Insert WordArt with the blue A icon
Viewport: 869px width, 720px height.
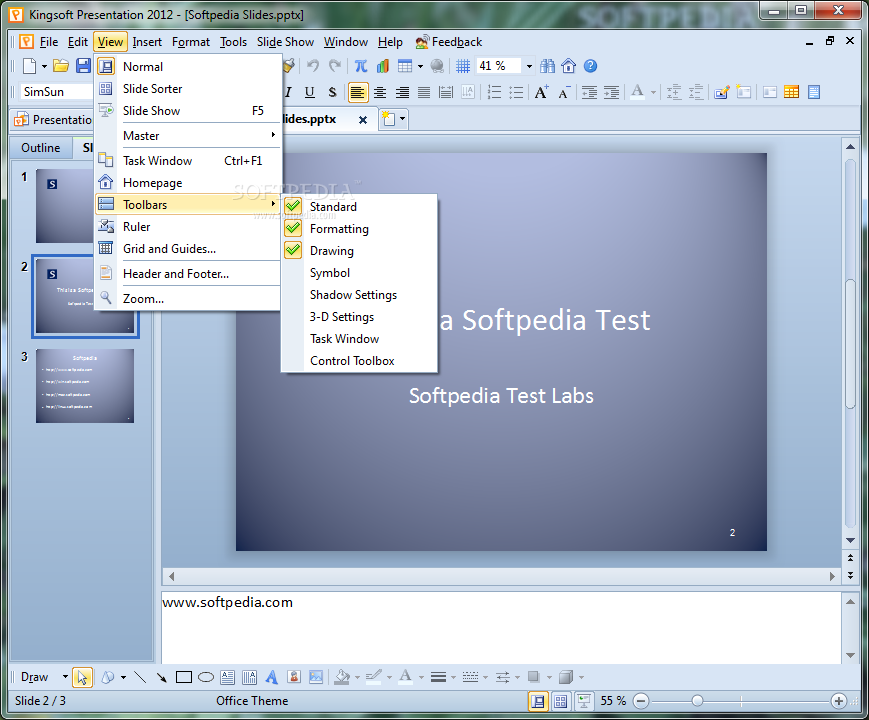(x=272, y=677)
